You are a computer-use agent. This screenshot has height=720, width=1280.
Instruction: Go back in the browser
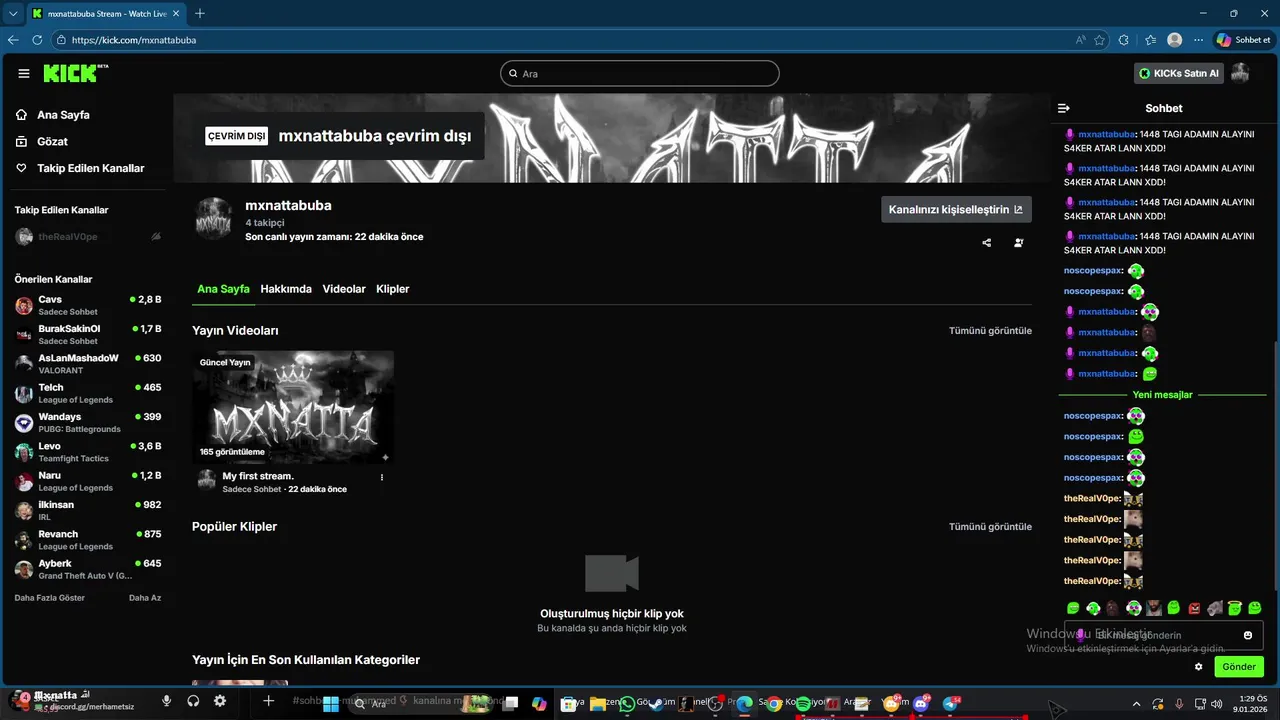click(x=13, y=40)
